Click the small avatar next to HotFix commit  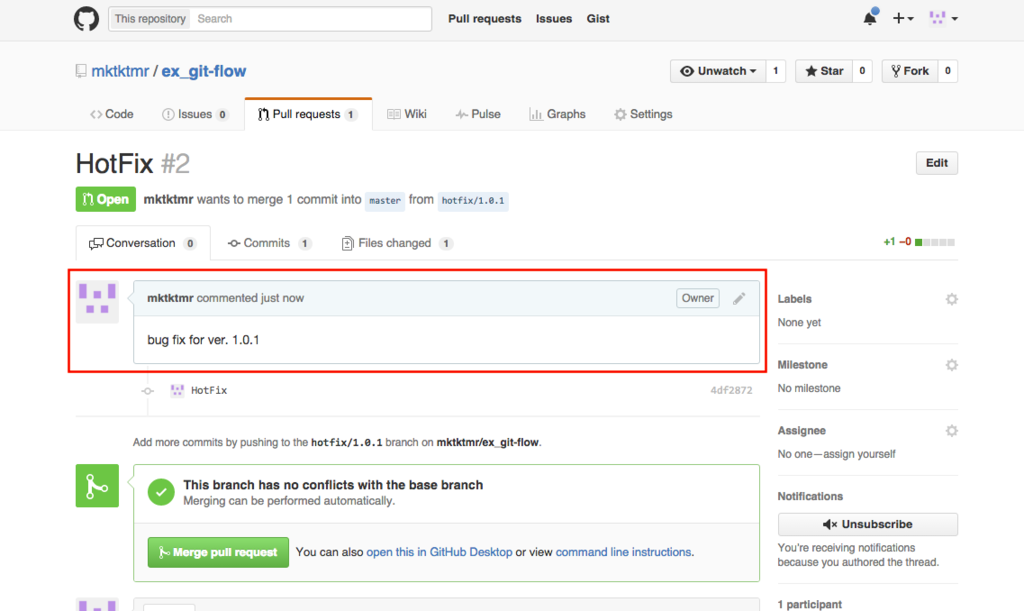coord(177,390)
